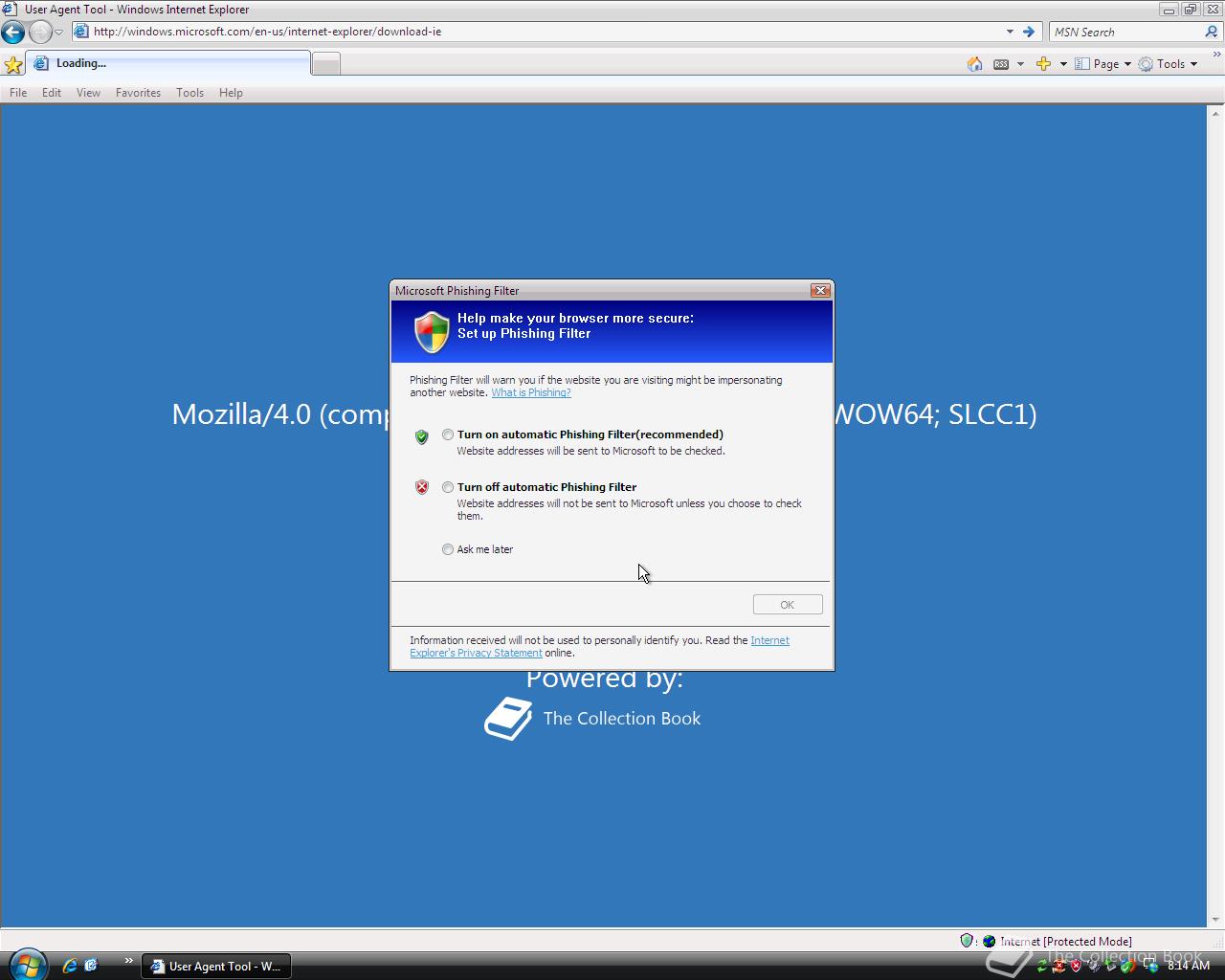Select the Loading... tab

tap(170, 63)
